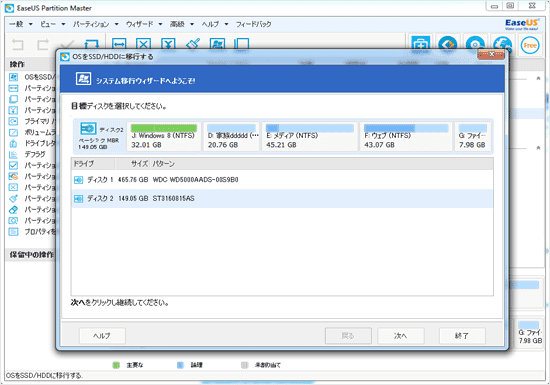Click the プライマリ conversion icon in sidebar
Image resolution: width=550 pixels, height=385 pixels.
point(13,121)
